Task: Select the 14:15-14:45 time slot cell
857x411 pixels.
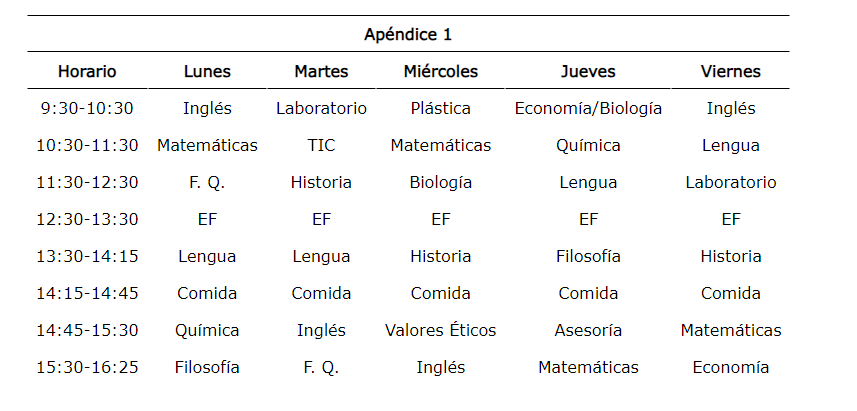Action: point(87,293)
